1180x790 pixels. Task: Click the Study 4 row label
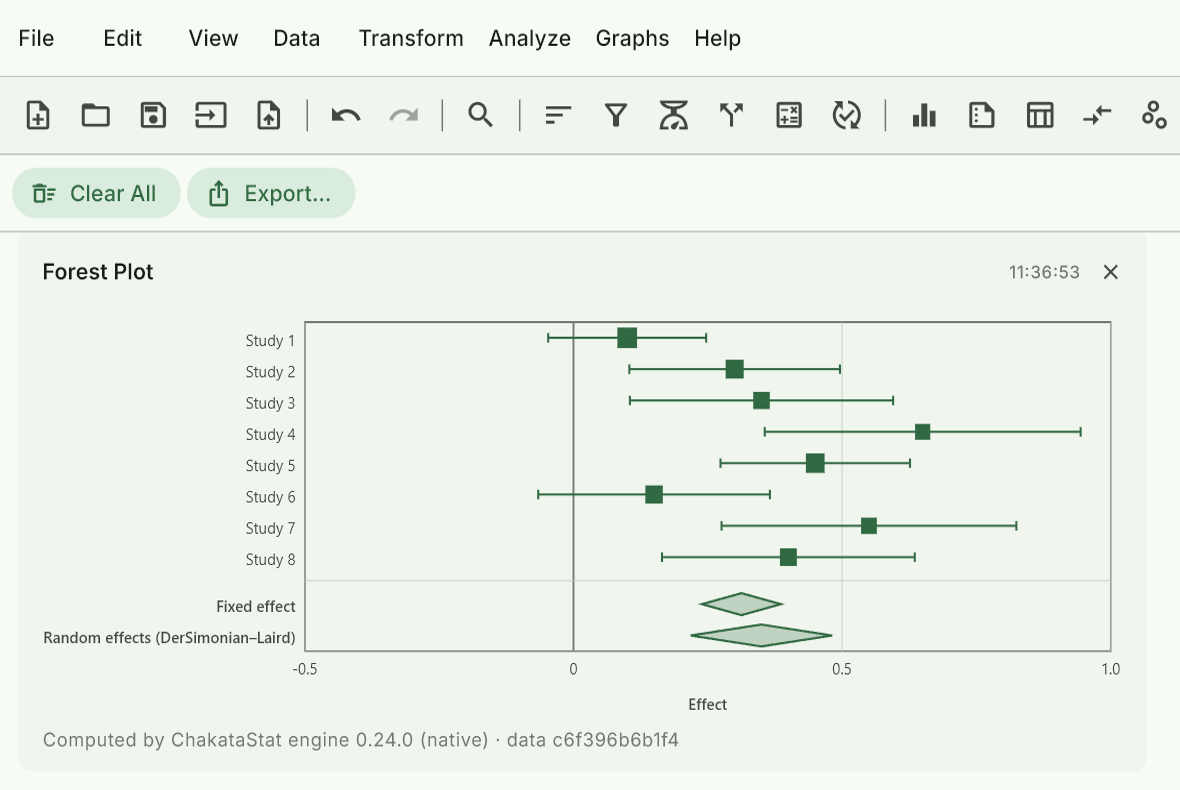tap(270, 434)
